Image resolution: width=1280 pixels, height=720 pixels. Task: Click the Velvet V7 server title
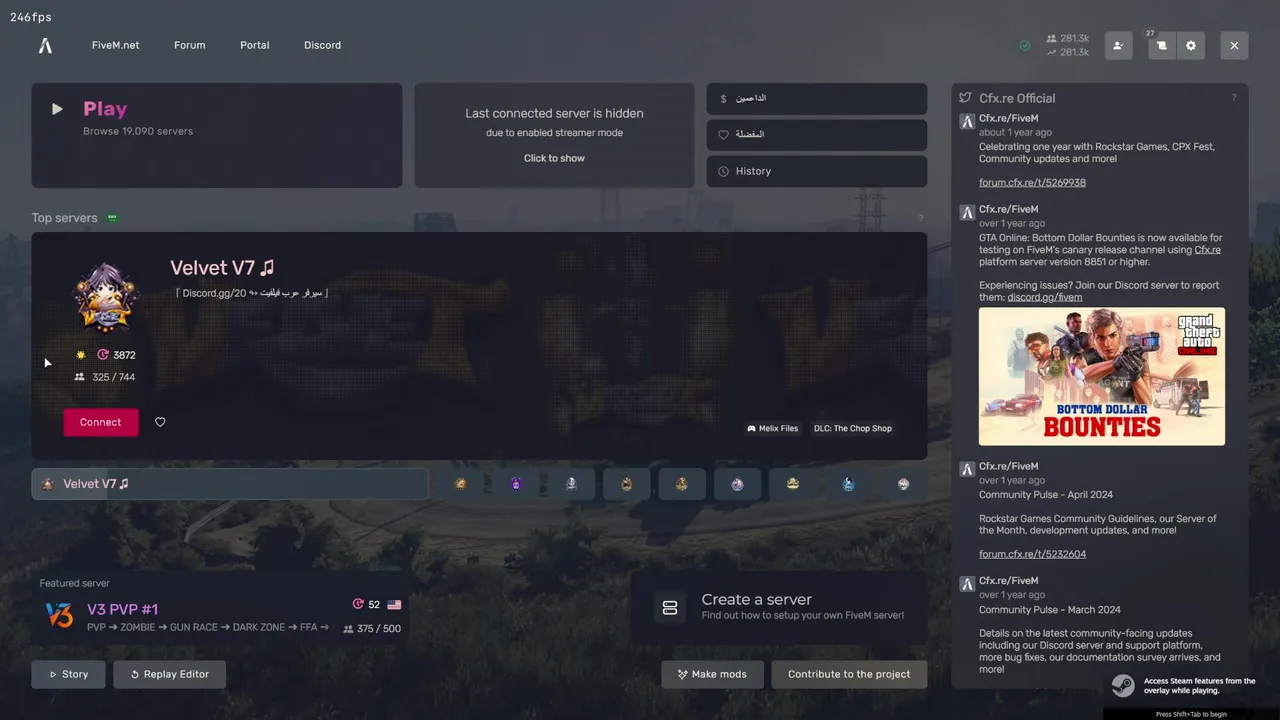click(222, 268)
